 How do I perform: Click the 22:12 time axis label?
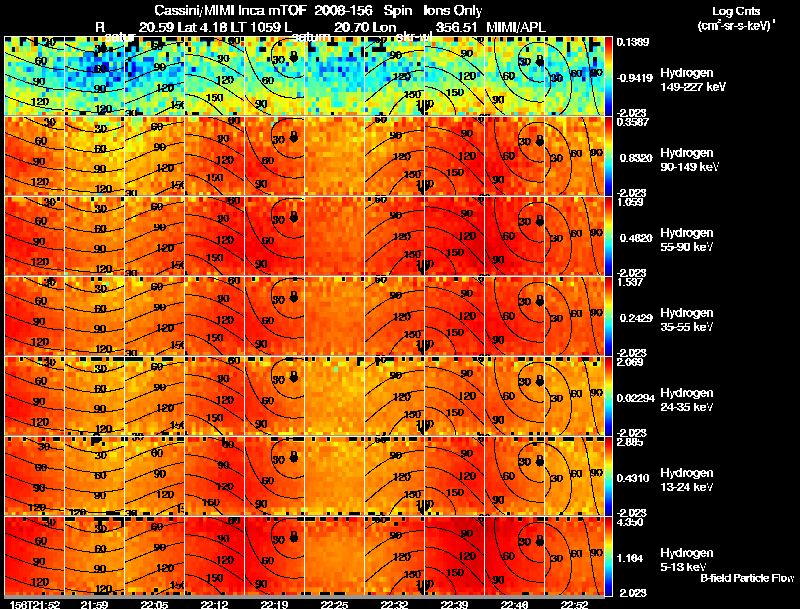(214, 604)
